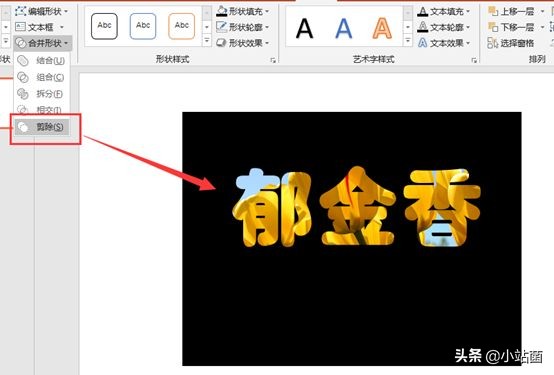Image resolution: width=554 pixels, height=375 pixels.
Task: Open the Shape Outline (形状轮廓) dropdown arrow
Action: pyautogui.click(x=267, y=27)
